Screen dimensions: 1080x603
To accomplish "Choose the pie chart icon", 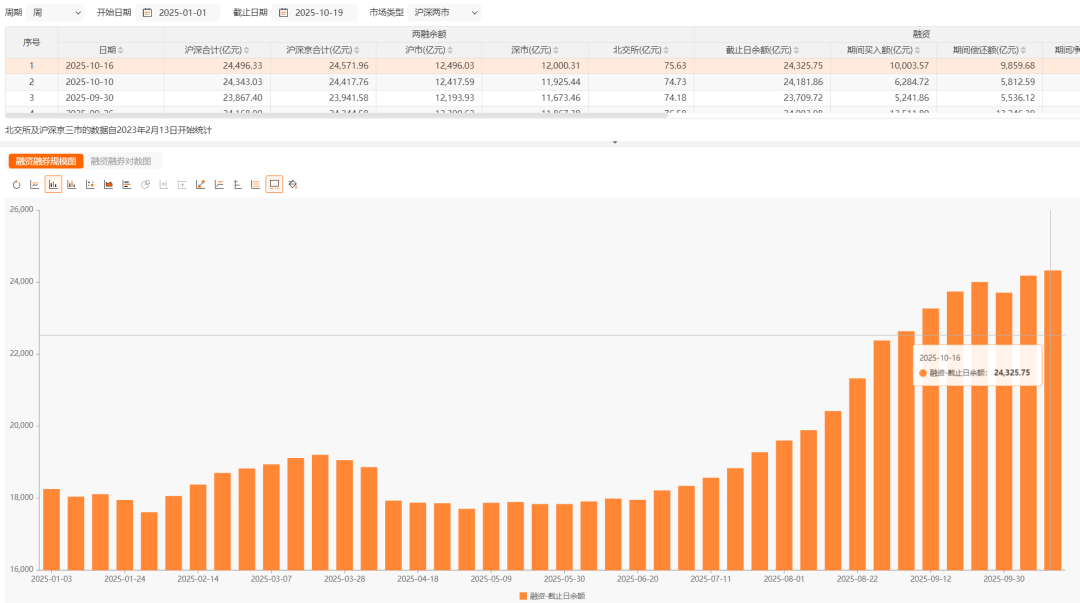I will [x=145, y=185].
